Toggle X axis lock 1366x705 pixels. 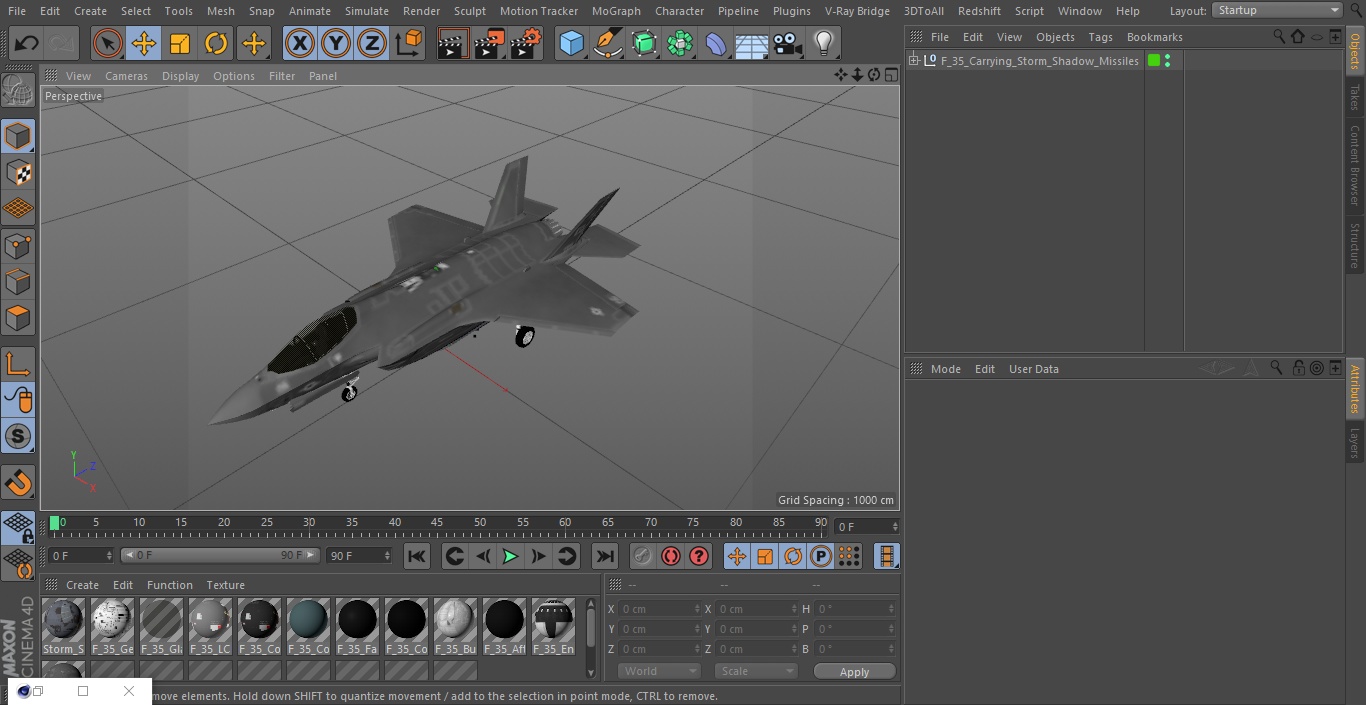[299, 43]
